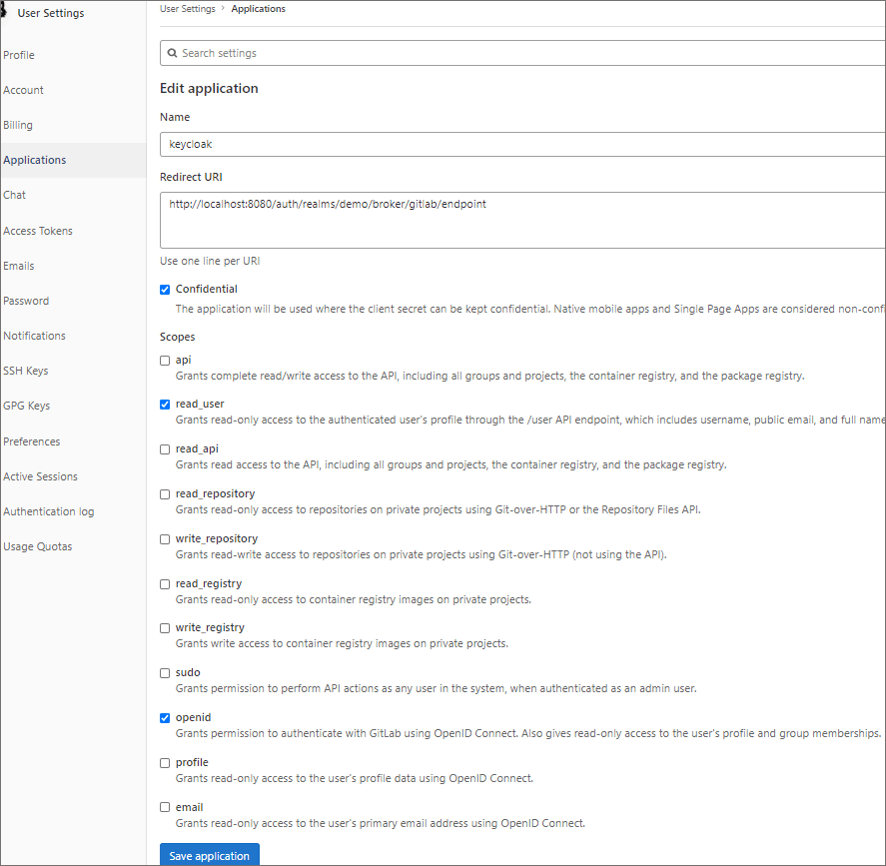Image resolution: width=886 pixels, height=866 pixels.
Task: Check the email scope checkbox
Action: tap(165, 807)
